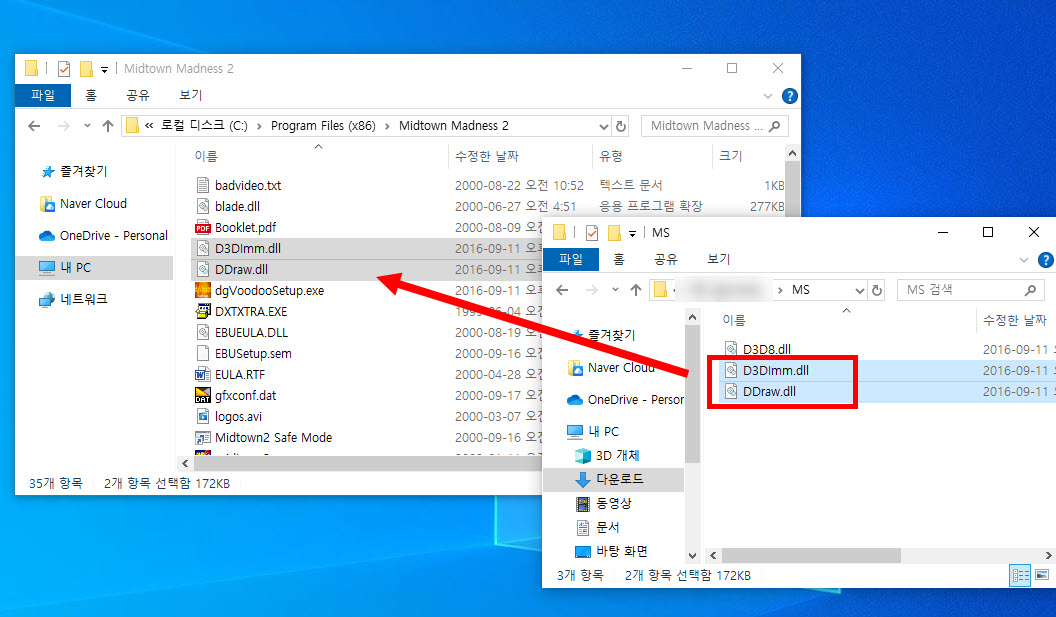Switch to details view in MS window
Viewport: 1056px width, 617px height.
[1020, 575]
